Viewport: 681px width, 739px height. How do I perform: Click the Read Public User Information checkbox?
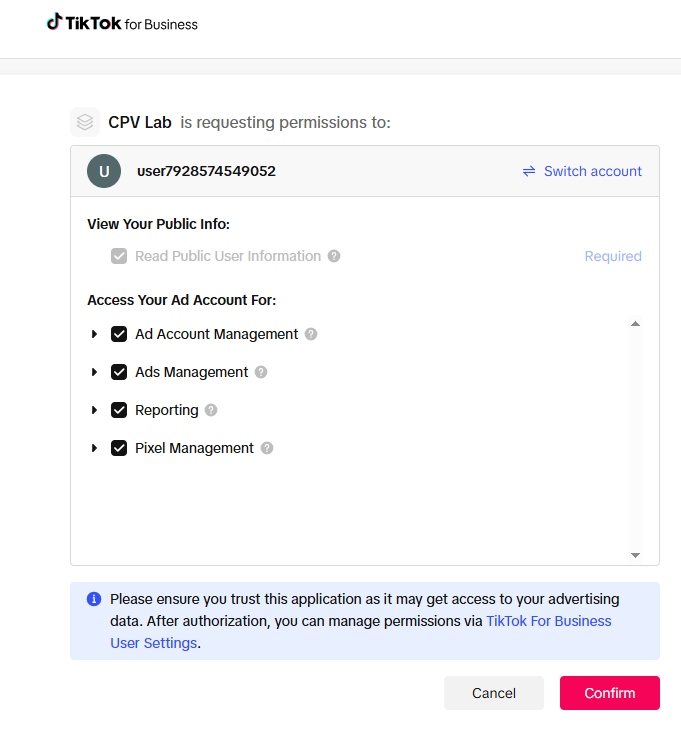tap(119, 256)
